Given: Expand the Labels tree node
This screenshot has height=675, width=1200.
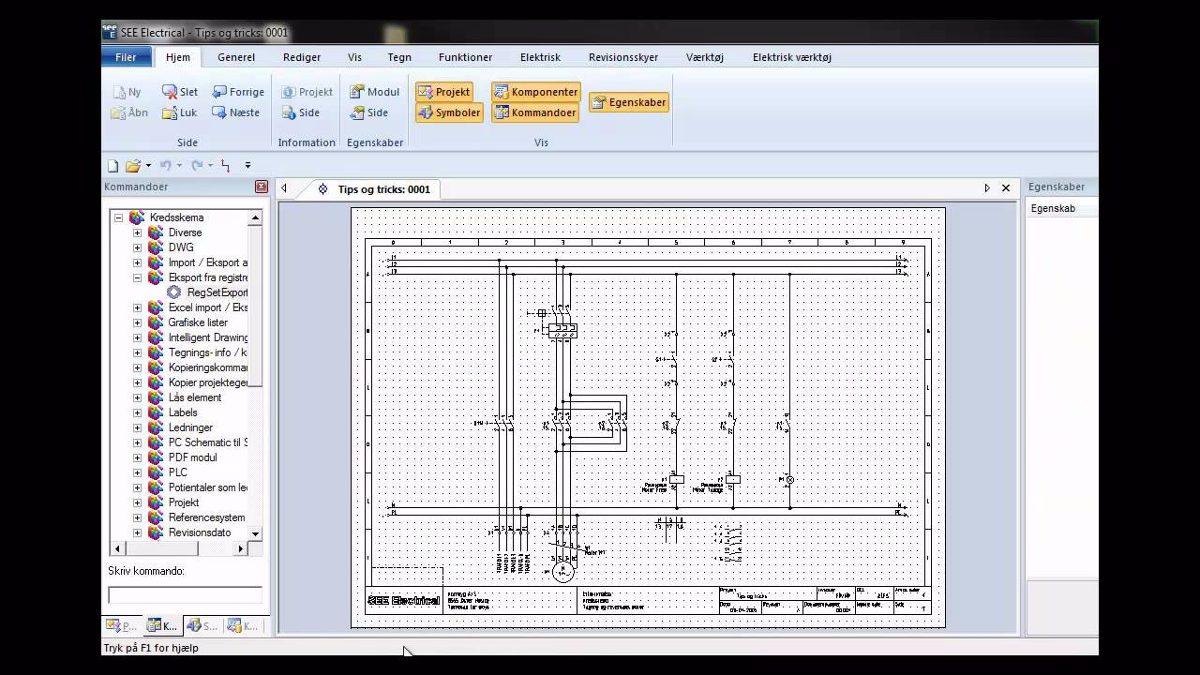Looking at the screenshot, I should [x=137, y=412].
